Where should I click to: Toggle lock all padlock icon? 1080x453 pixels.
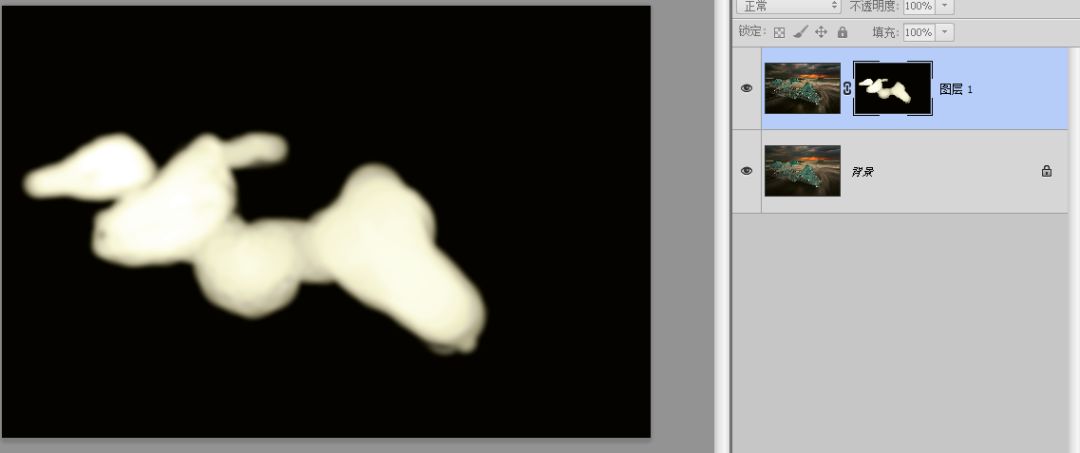click(842, 32)
